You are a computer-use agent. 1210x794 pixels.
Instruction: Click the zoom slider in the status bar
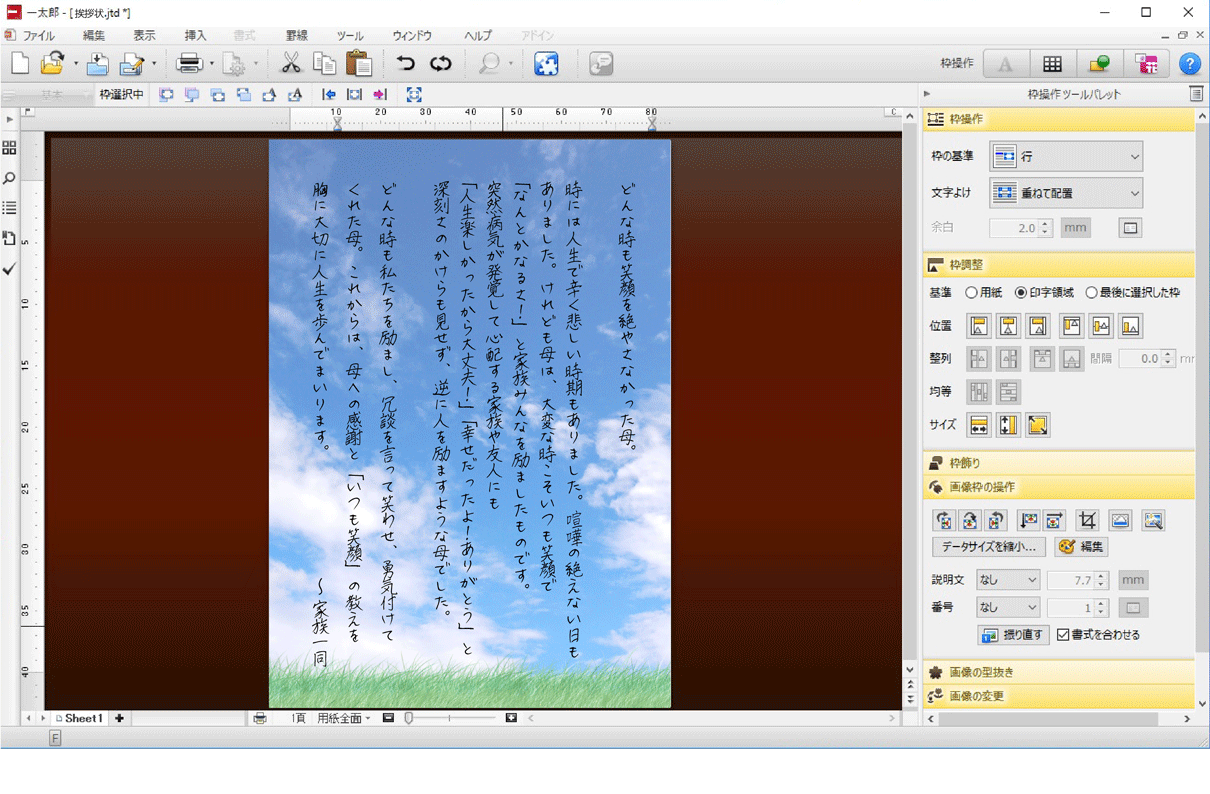(x=450, y=718)
